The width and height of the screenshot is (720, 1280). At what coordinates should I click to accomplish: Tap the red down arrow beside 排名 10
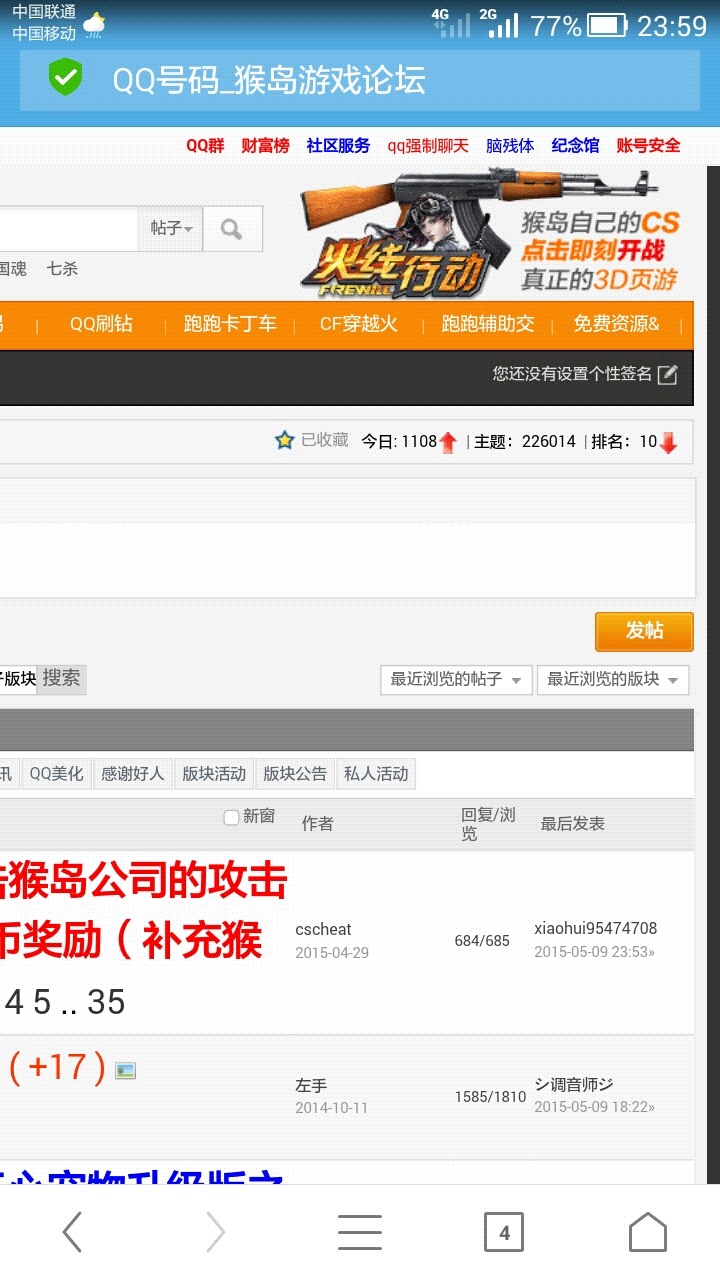668,442
